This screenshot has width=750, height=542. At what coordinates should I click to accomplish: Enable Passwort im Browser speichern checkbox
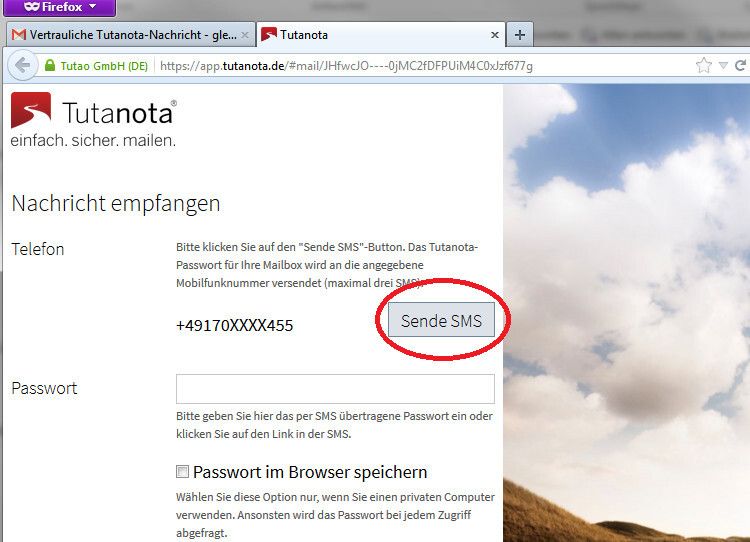click(182, 472)
